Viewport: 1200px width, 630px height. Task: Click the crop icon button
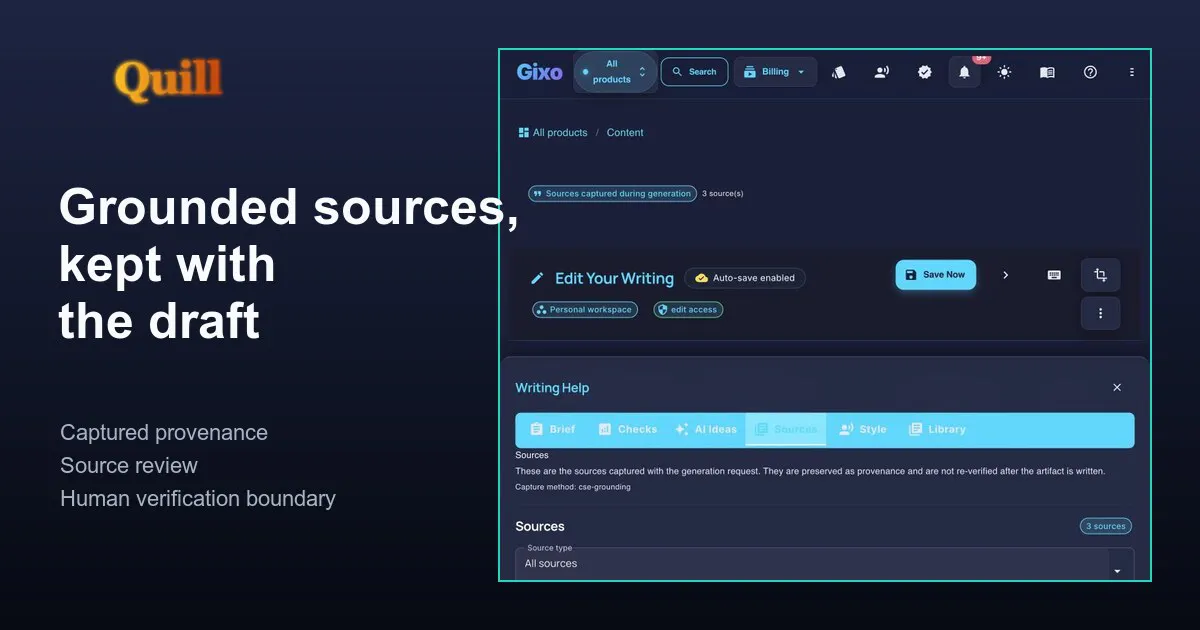click(1100, 275)
